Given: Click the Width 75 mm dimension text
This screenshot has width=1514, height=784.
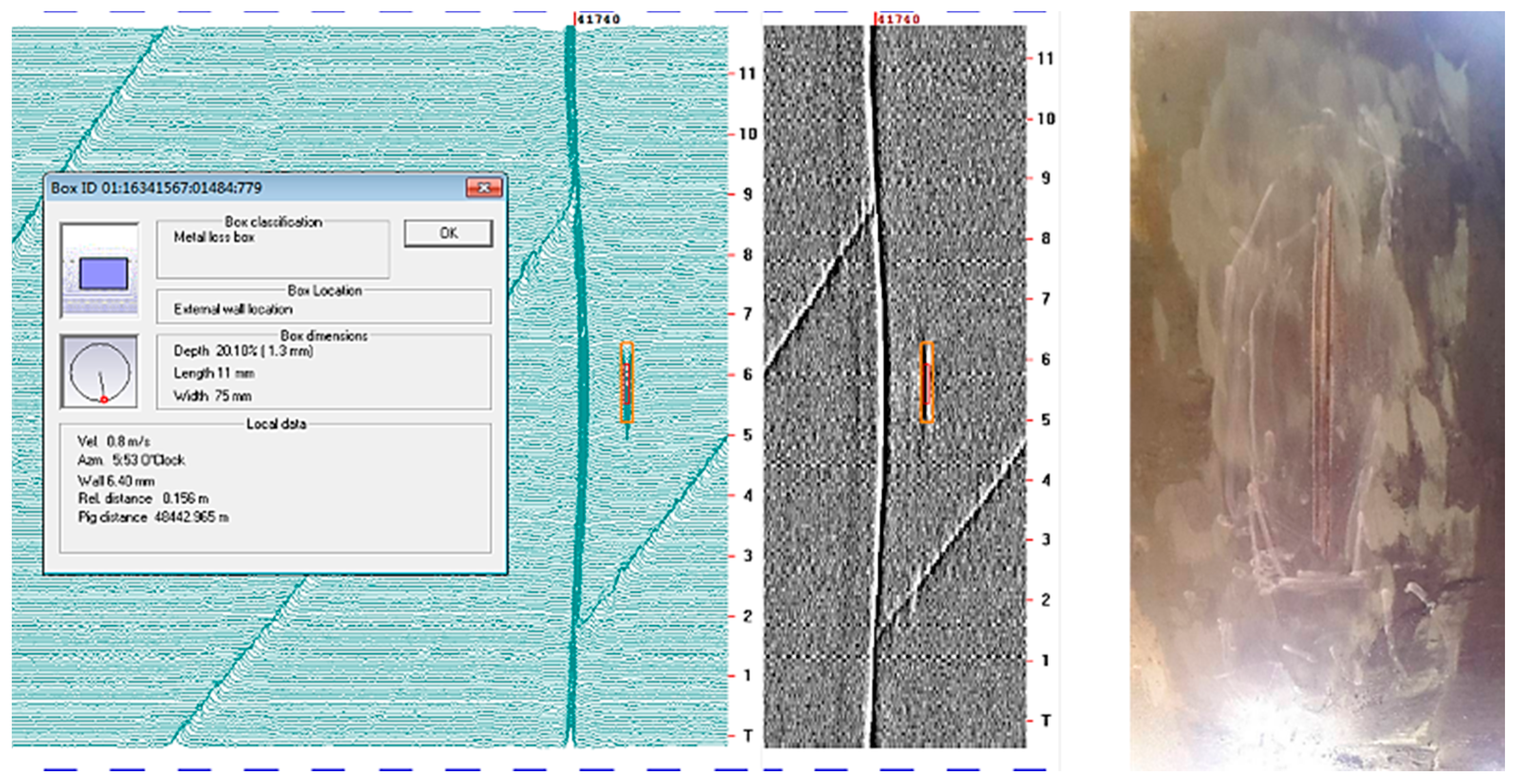Looking at the screenshot, I should click(212, 396).
